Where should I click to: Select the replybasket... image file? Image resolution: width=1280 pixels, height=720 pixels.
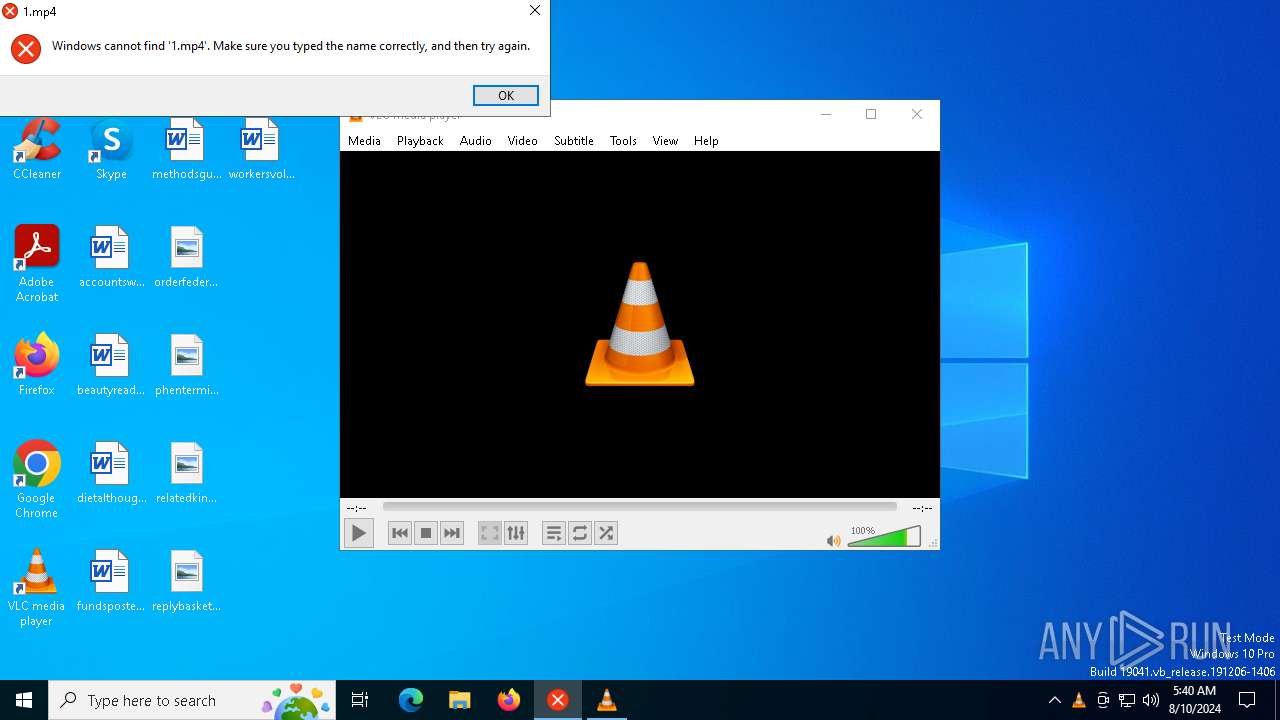coord(186,582)
